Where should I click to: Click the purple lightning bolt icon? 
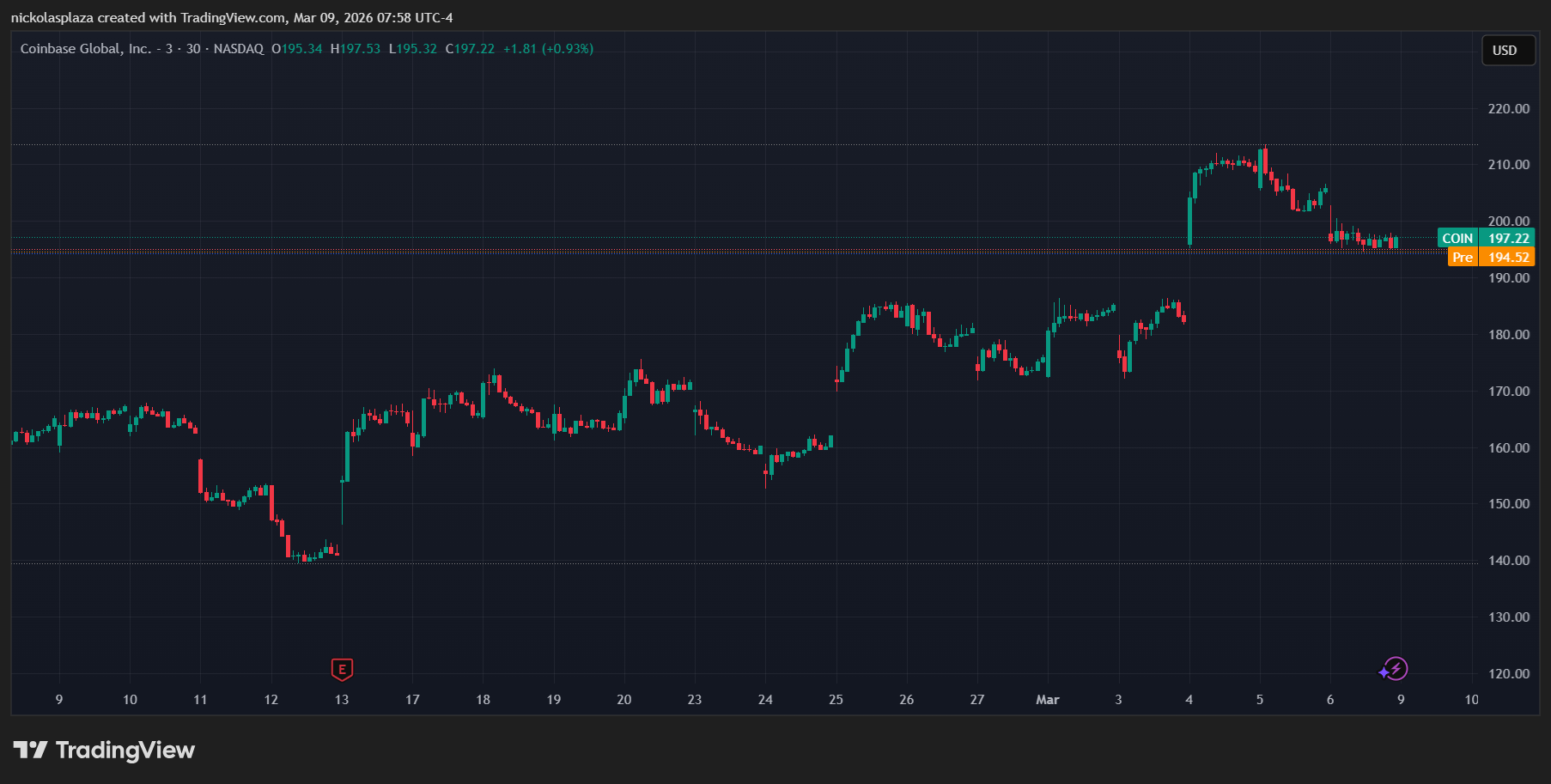tap(1394, 669)
